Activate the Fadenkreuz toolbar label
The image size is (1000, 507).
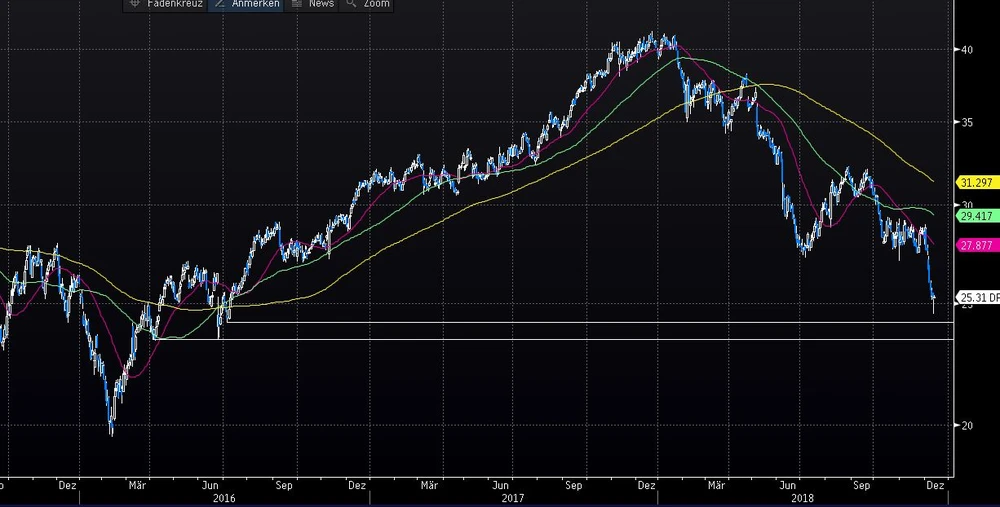pyautogui.click(x=175, y=4)
